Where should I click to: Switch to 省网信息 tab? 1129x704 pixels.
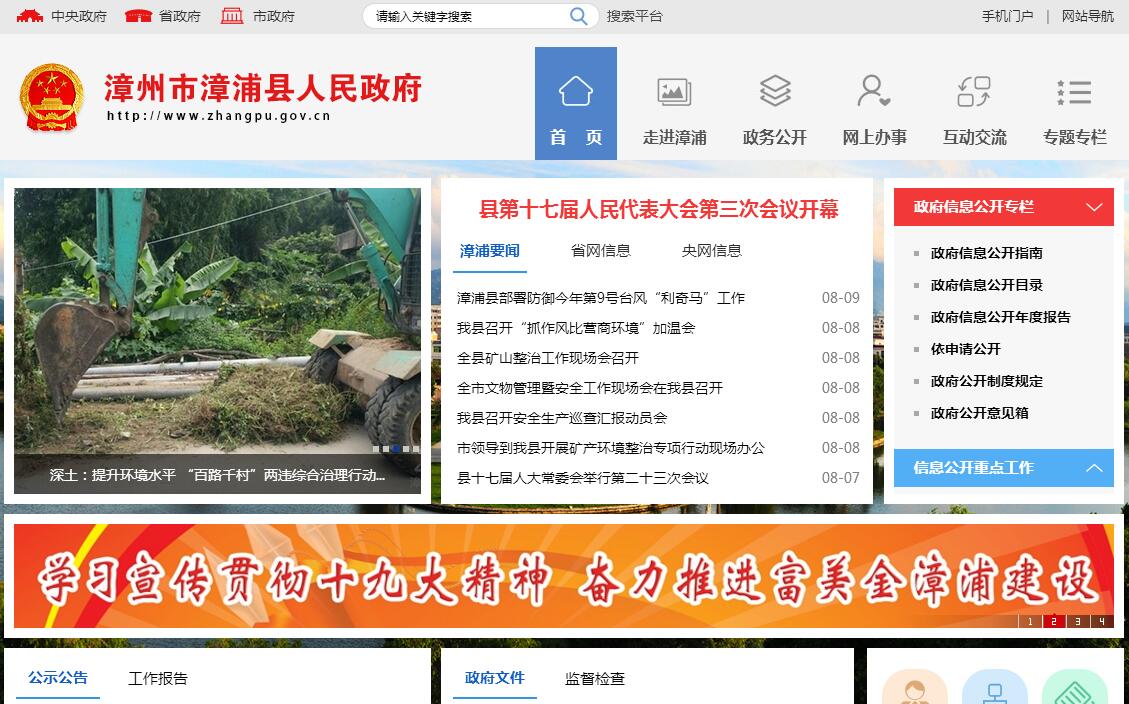pyautogui.click(x=601, y=251)
